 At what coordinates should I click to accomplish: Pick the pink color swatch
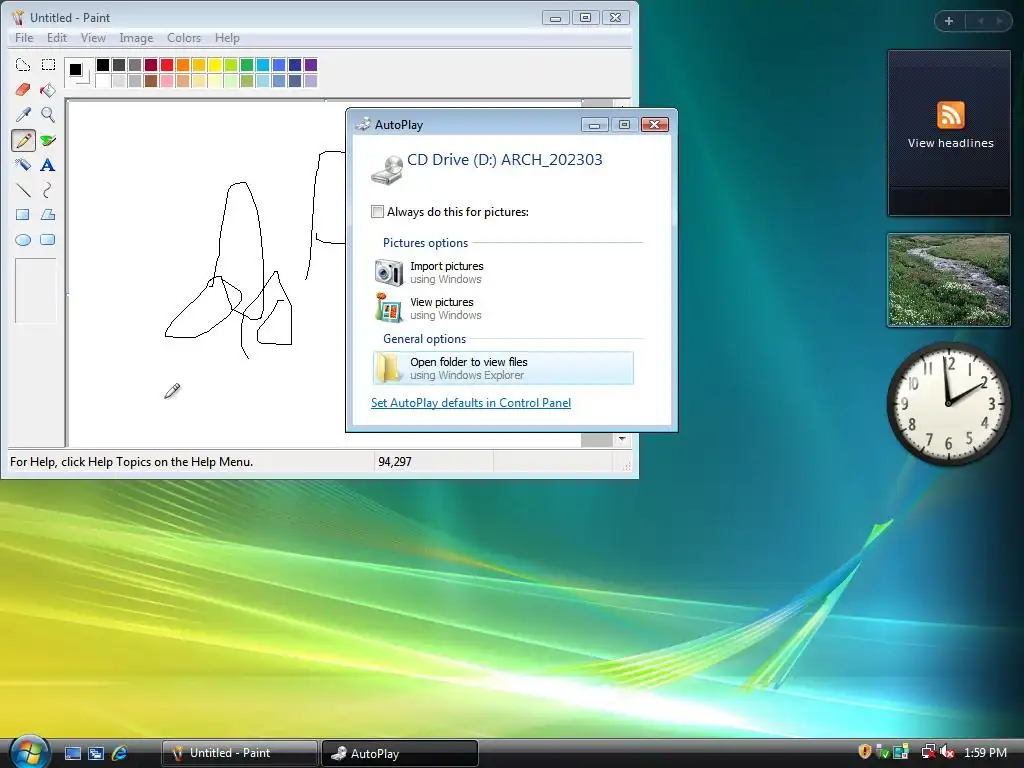[167, 80]
